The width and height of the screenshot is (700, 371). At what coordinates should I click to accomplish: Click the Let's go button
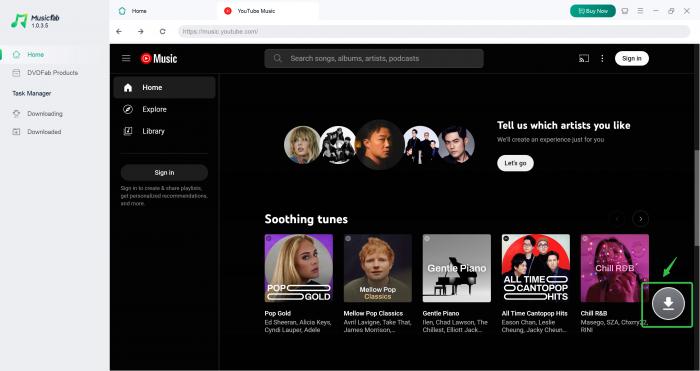515,163
